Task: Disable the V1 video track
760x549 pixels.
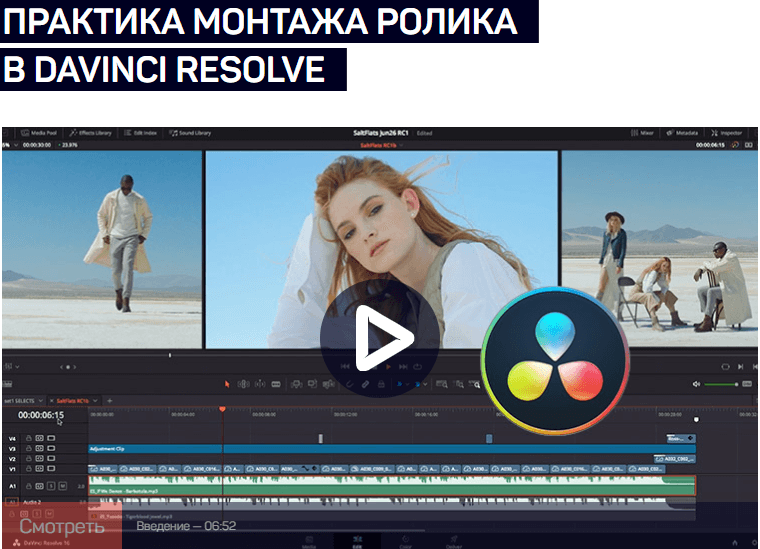Action: coord(51,469)
